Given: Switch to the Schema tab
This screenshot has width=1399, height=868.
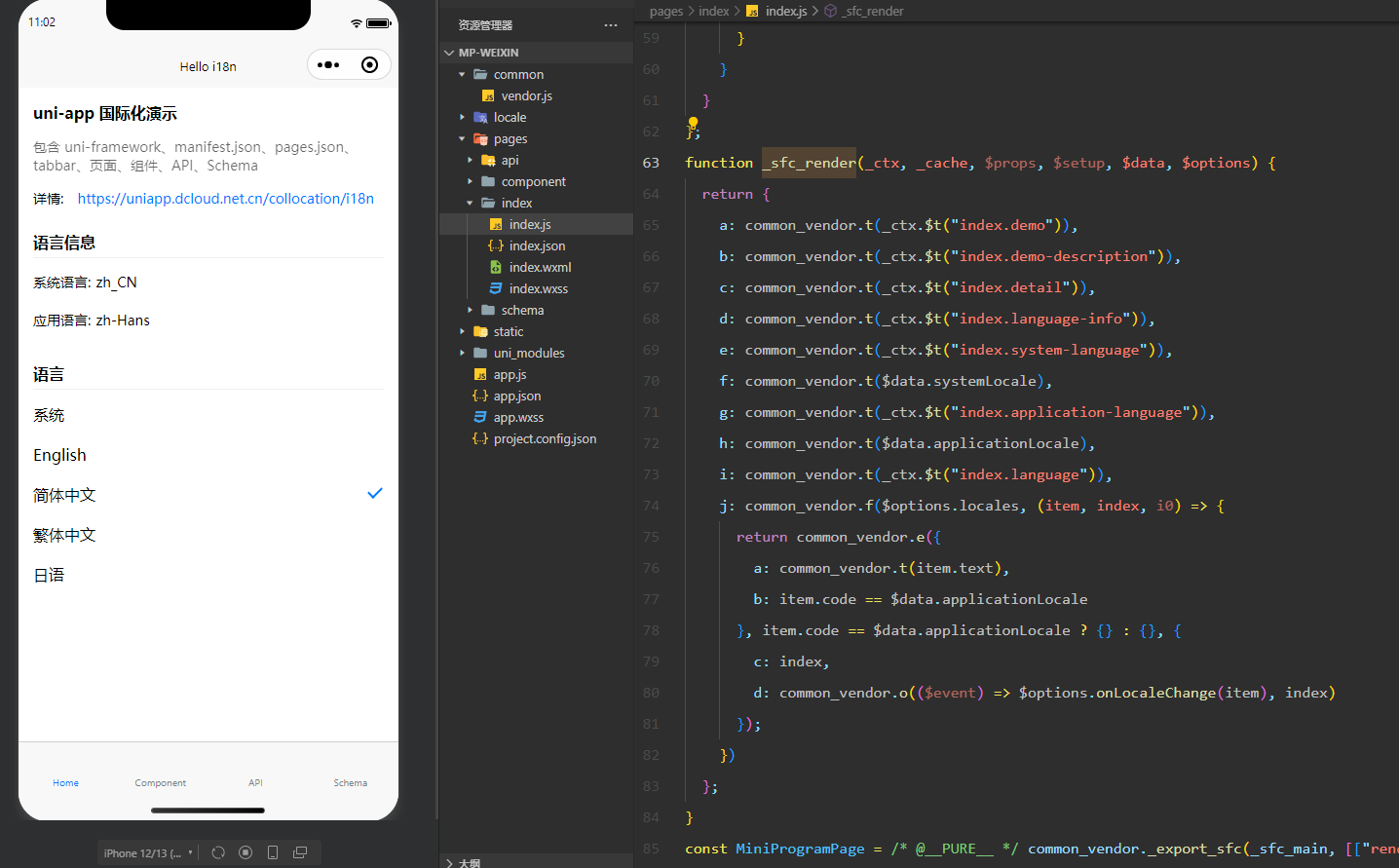Looking at the screenshot, I should point(350,783).
